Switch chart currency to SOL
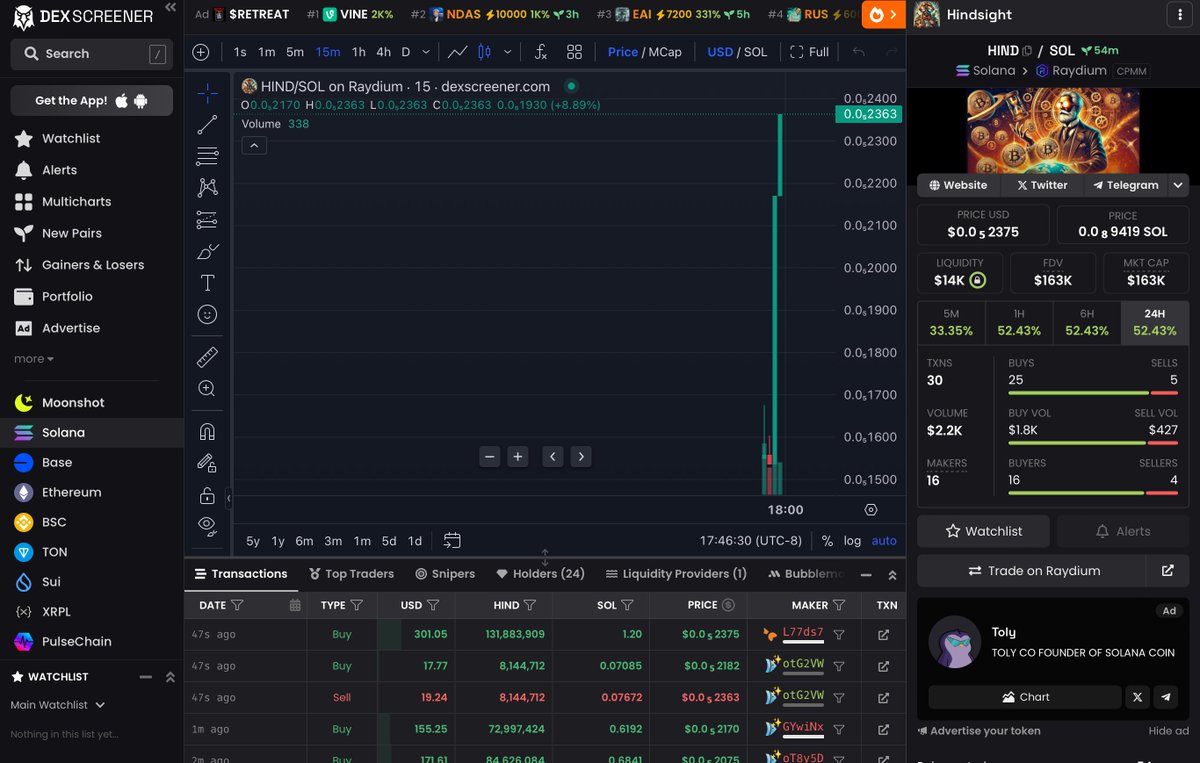 [755, 52]
